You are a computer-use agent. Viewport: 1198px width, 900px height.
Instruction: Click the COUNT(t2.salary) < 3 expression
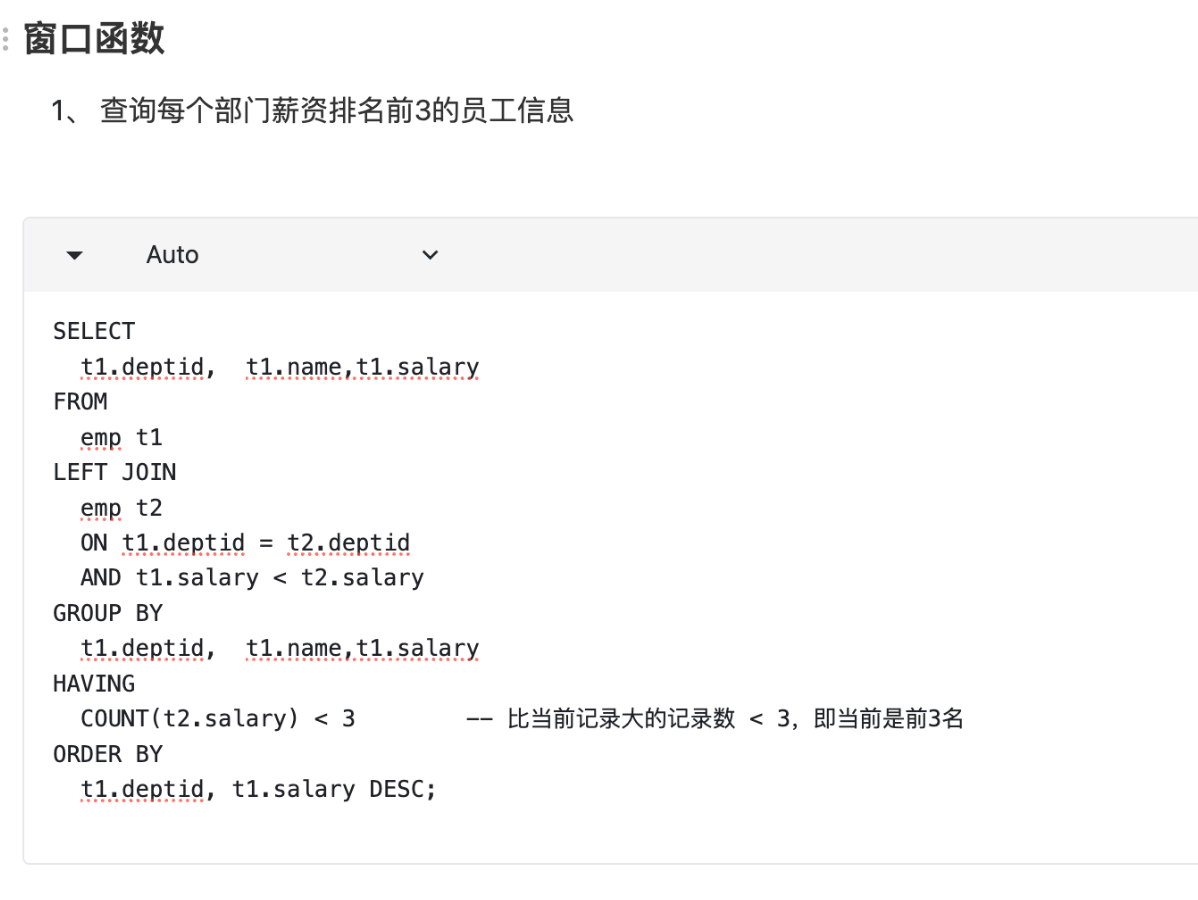coord(217,719)
